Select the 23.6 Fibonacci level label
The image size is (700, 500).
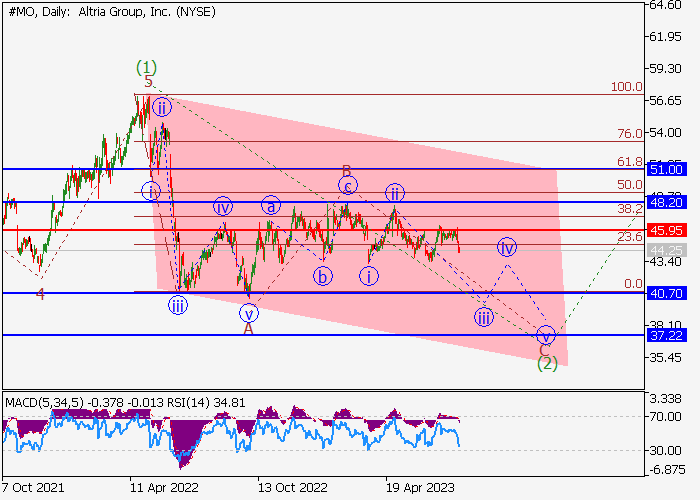pos(630,237)
